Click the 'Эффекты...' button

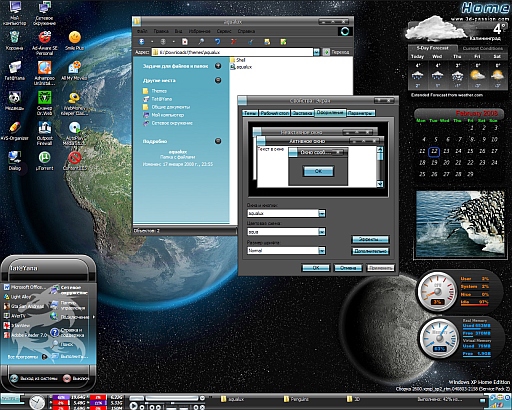point(370,239)
